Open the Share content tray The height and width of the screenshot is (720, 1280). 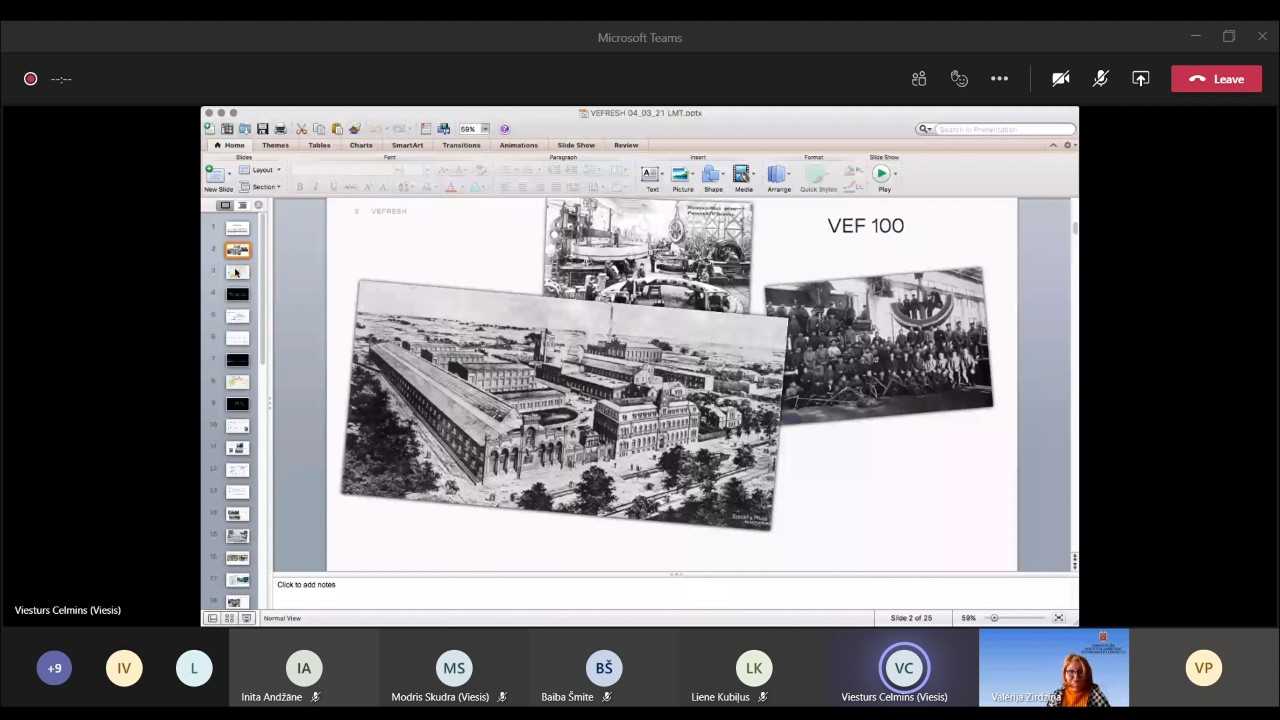click(x=1140, y=79)
